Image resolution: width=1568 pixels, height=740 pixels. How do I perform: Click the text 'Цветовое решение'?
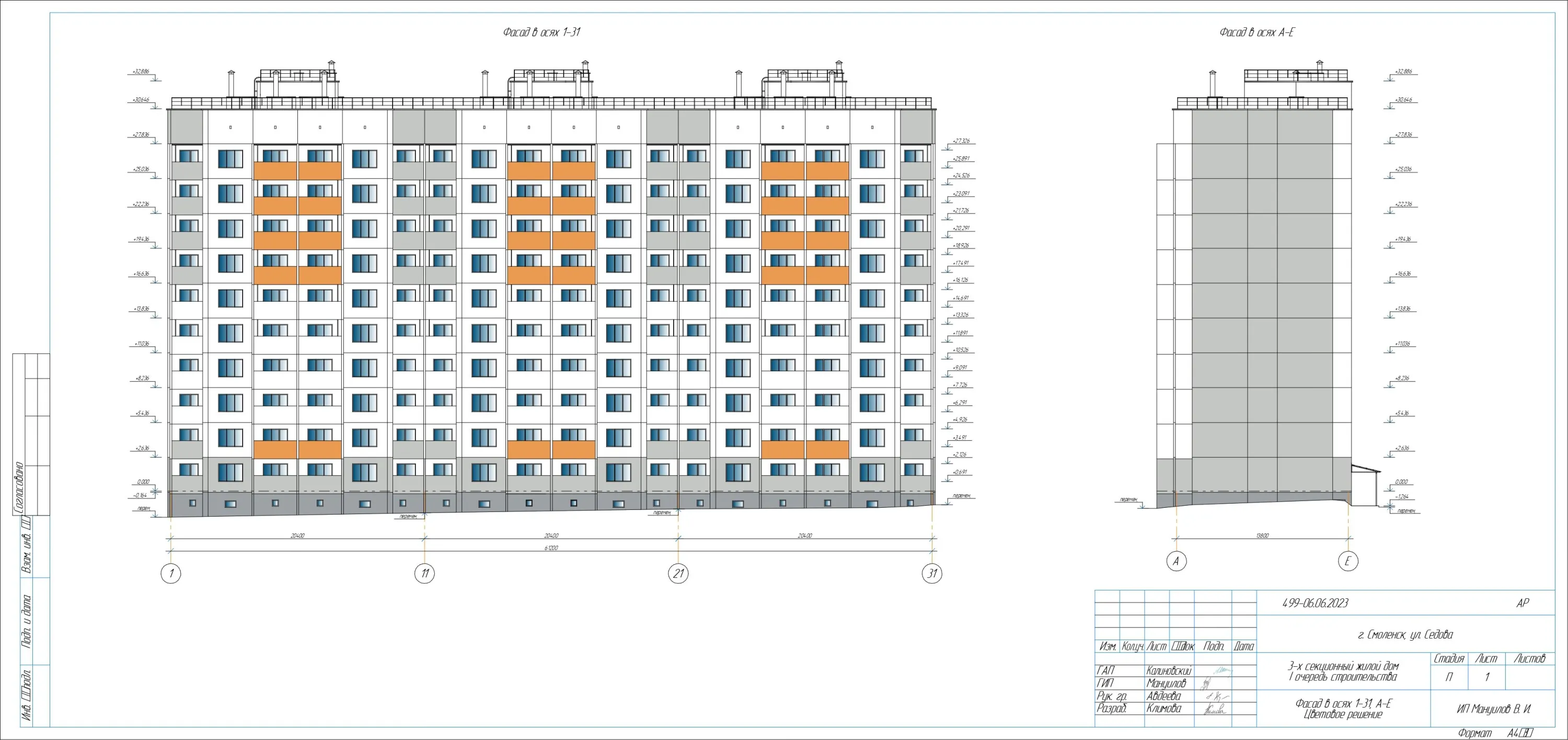(1343, 714)
